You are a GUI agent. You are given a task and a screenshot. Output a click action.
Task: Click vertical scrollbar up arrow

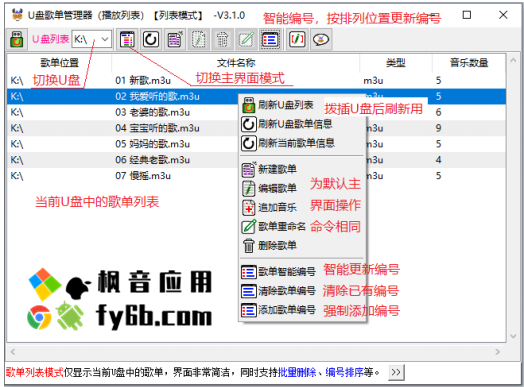(x=513, y=60)
